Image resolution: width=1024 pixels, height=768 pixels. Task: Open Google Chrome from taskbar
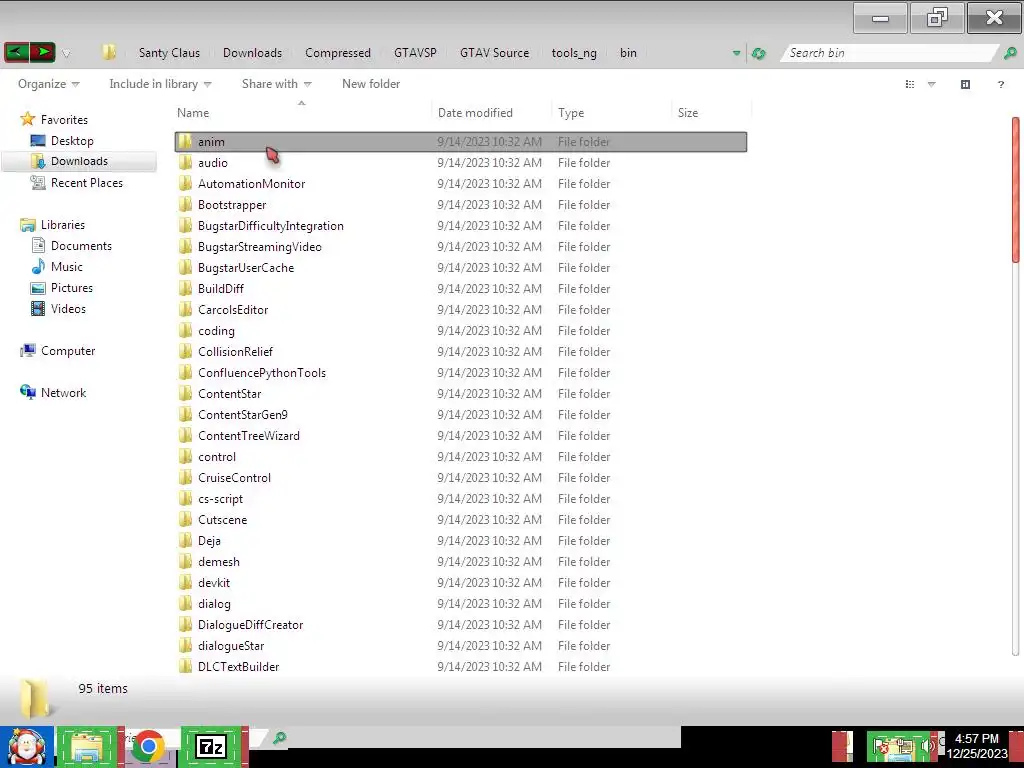click(148, 746)
